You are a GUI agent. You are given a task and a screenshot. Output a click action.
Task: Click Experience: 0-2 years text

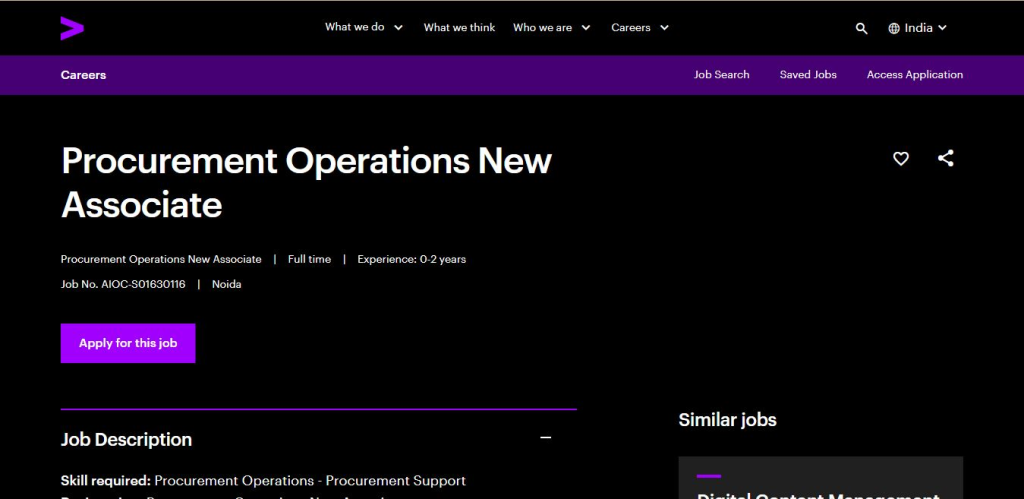click(411, 259)
